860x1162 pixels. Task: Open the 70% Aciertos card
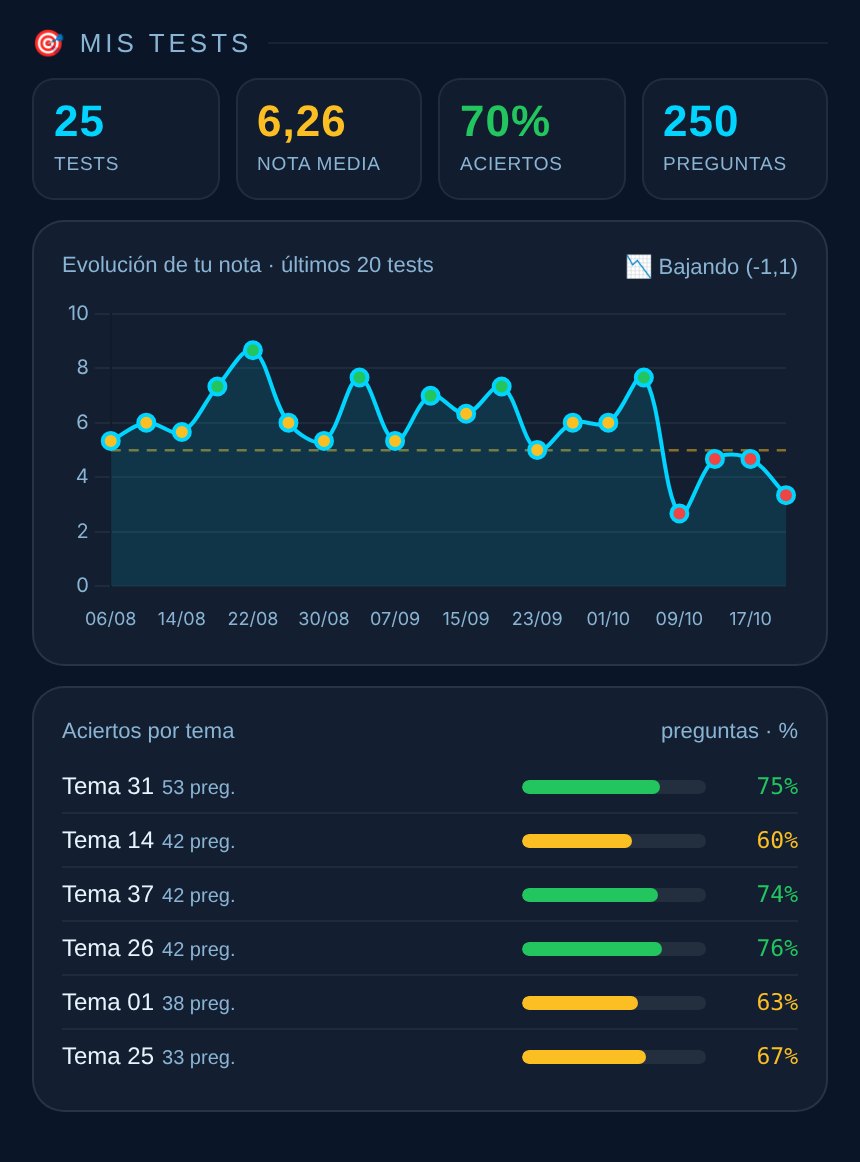(x=532, y=139)
